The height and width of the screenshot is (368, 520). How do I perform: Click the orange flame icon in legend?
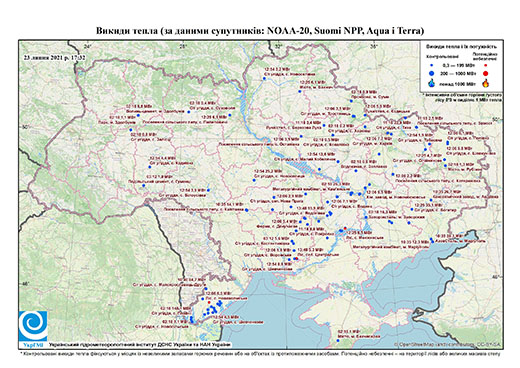tap(485, 83)
